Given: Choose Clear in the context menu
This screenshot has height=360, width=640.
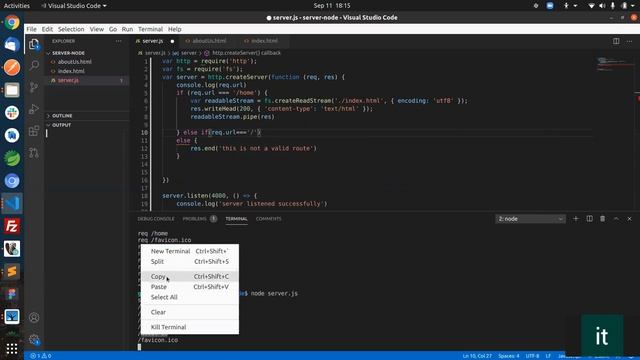Looking at the screenshot, I should coord(190,312).
